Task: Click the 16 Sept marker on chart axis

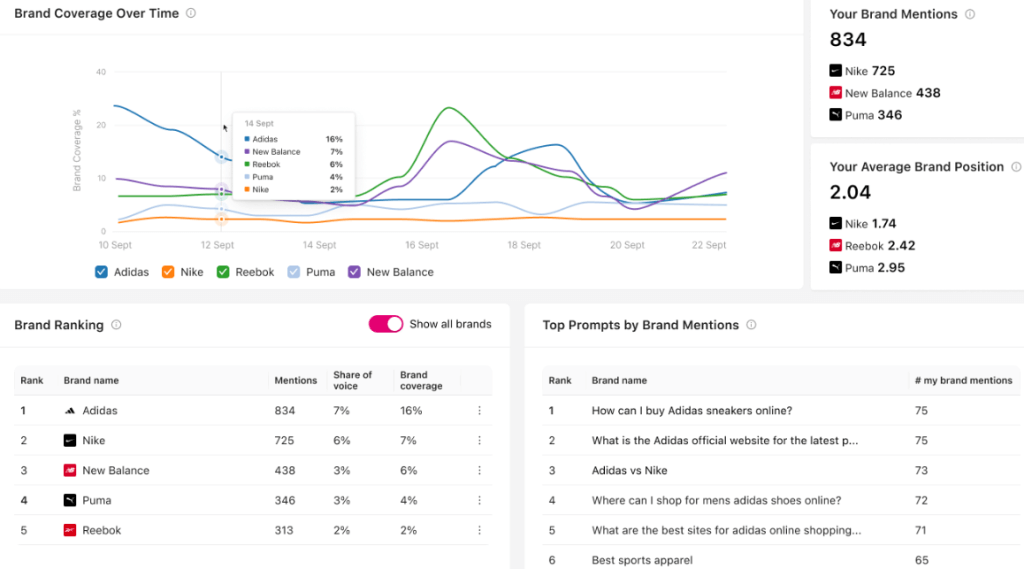Action: point(421,245)
